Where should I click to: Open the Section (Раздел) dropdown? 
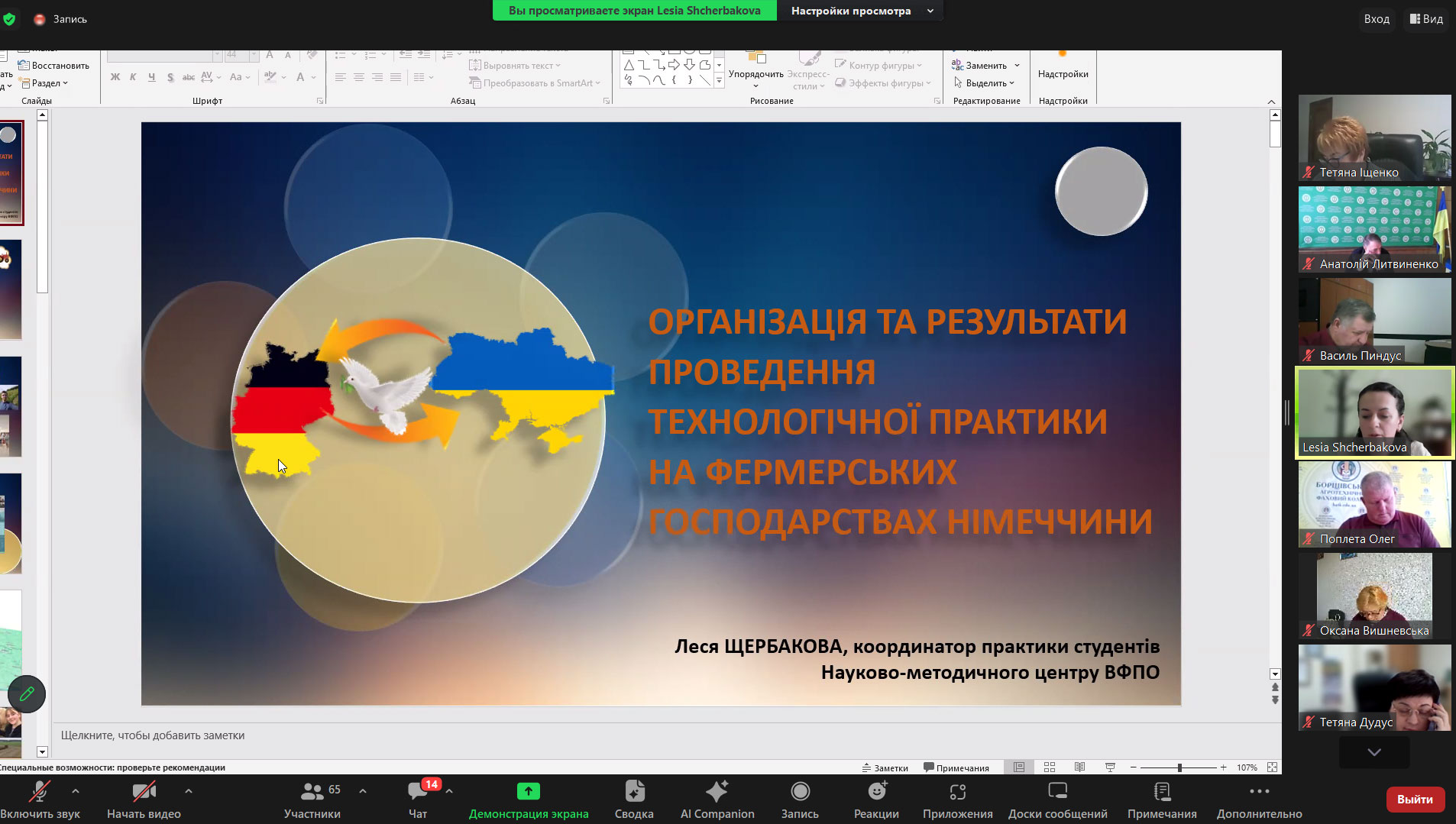(44, 83)
